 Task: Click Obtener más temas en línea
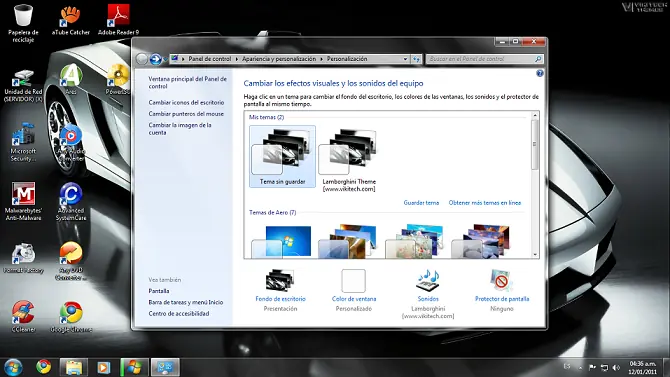[x=485, y=203]
